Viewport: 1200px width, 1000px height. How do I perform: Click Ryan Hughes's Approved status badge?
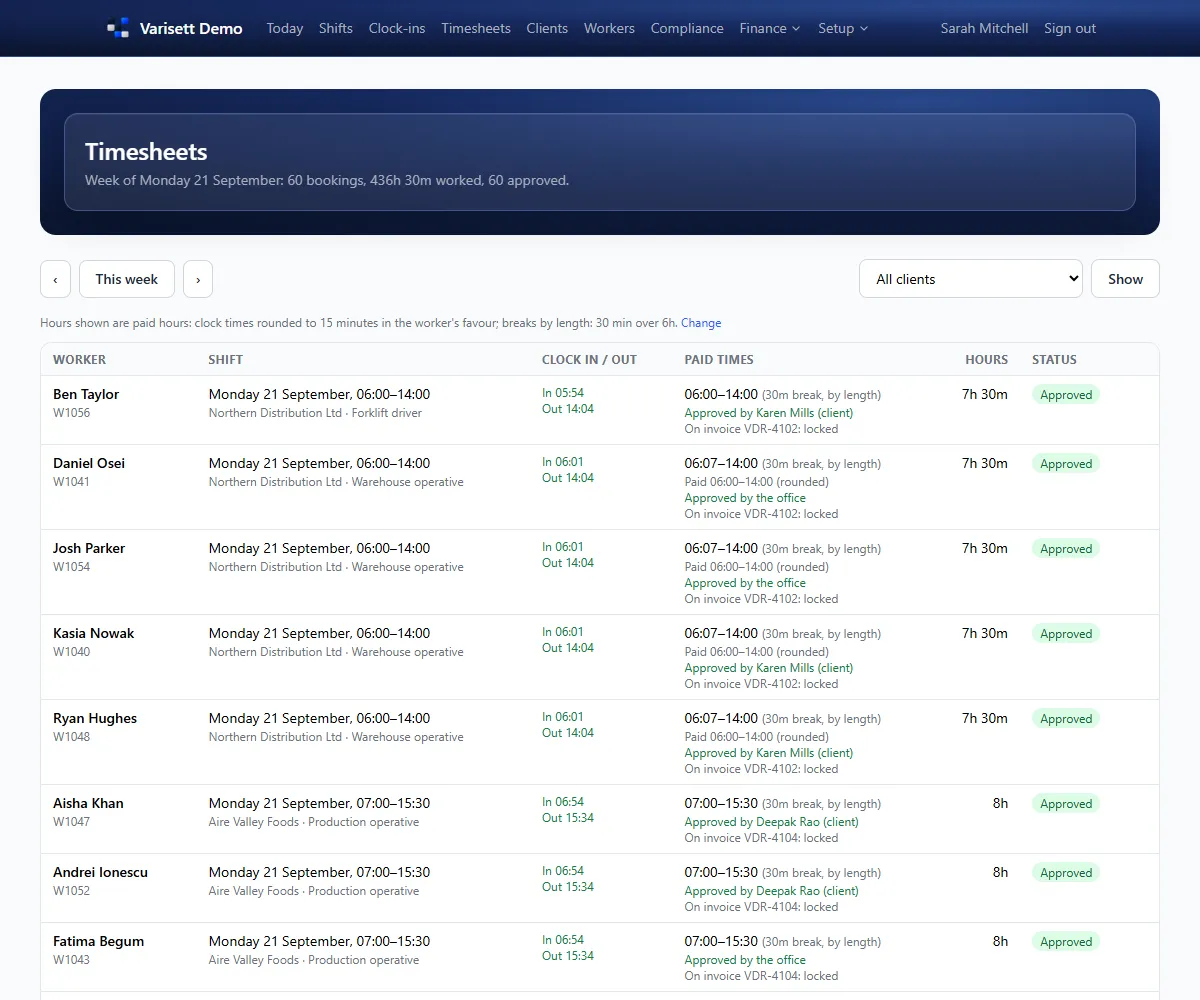pyautogui.click(x=1066, y=718)
